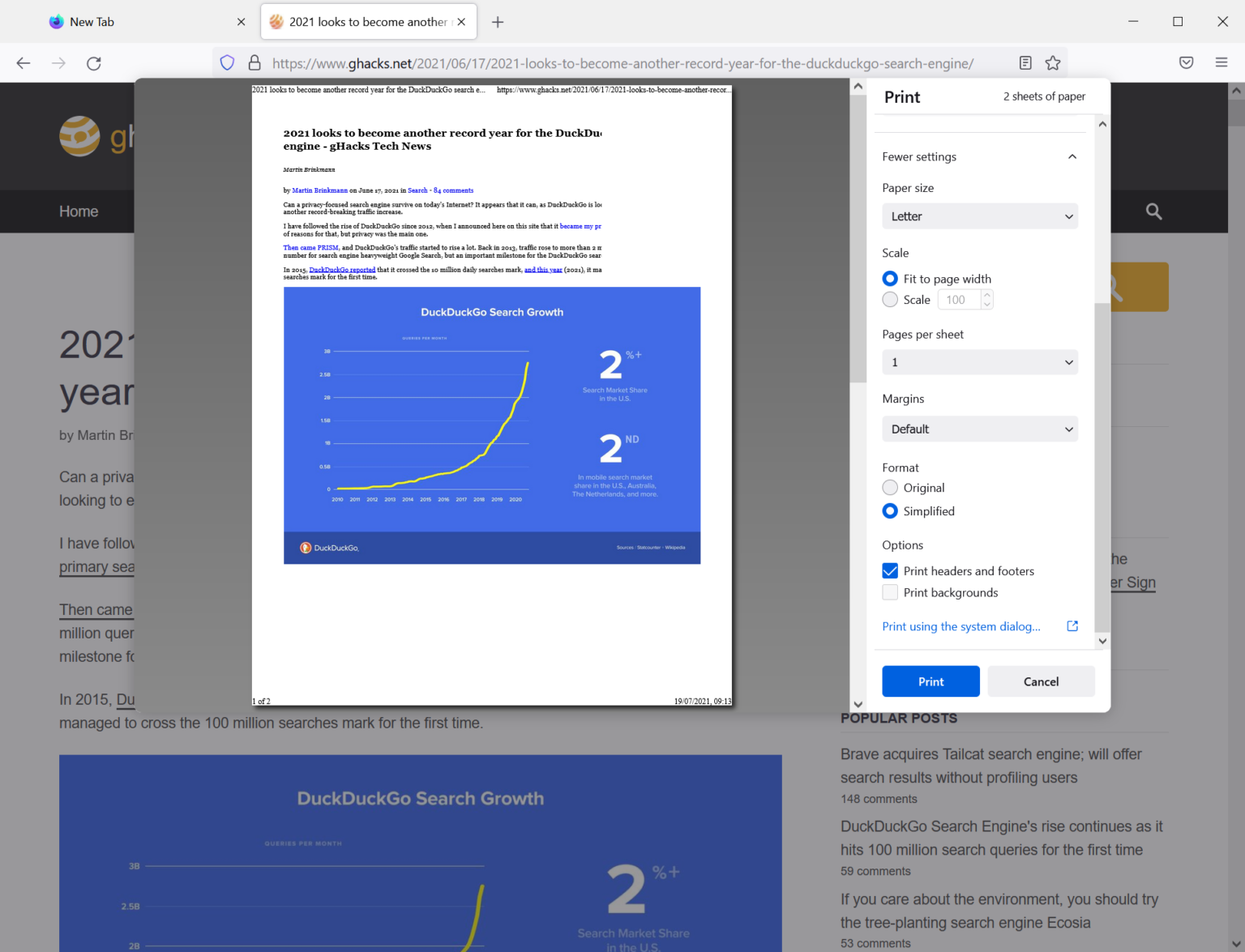Open Print using the system dialog link

[x=961, y=625]
